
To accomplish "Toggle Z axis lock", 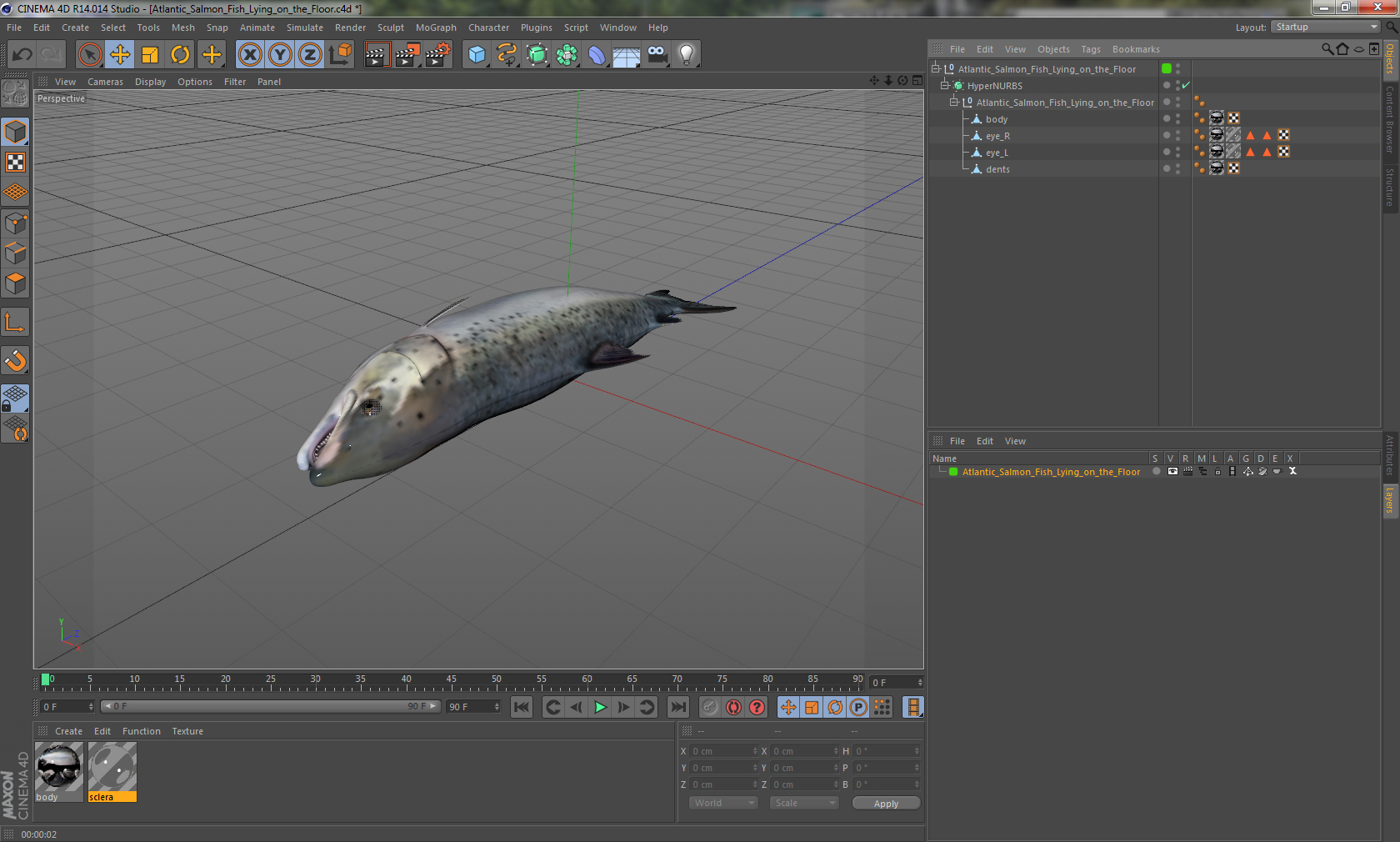I will pos(310,55).
